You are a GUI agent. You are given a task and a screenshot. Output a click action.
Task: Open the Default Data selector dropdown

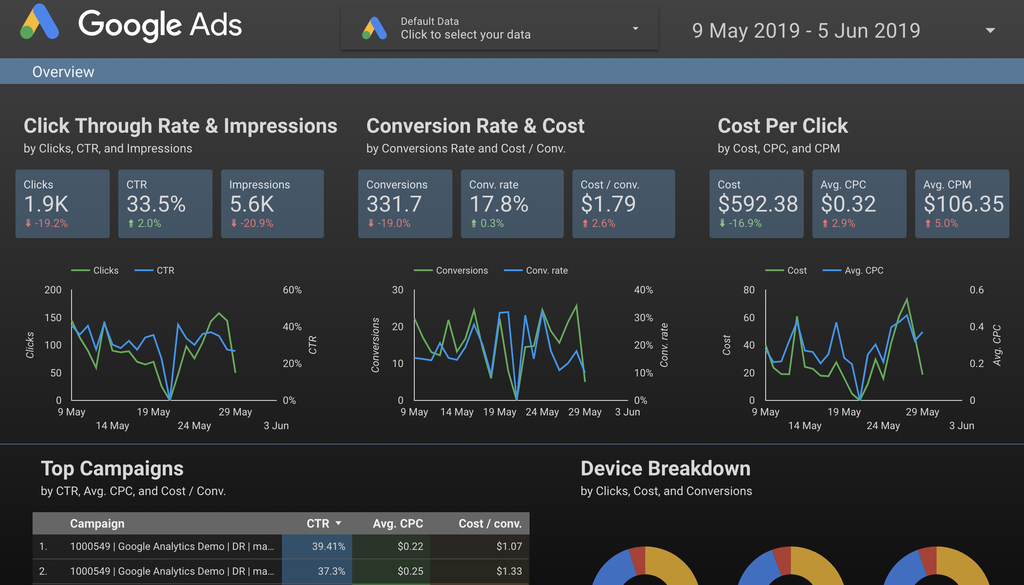coord(635,29)
